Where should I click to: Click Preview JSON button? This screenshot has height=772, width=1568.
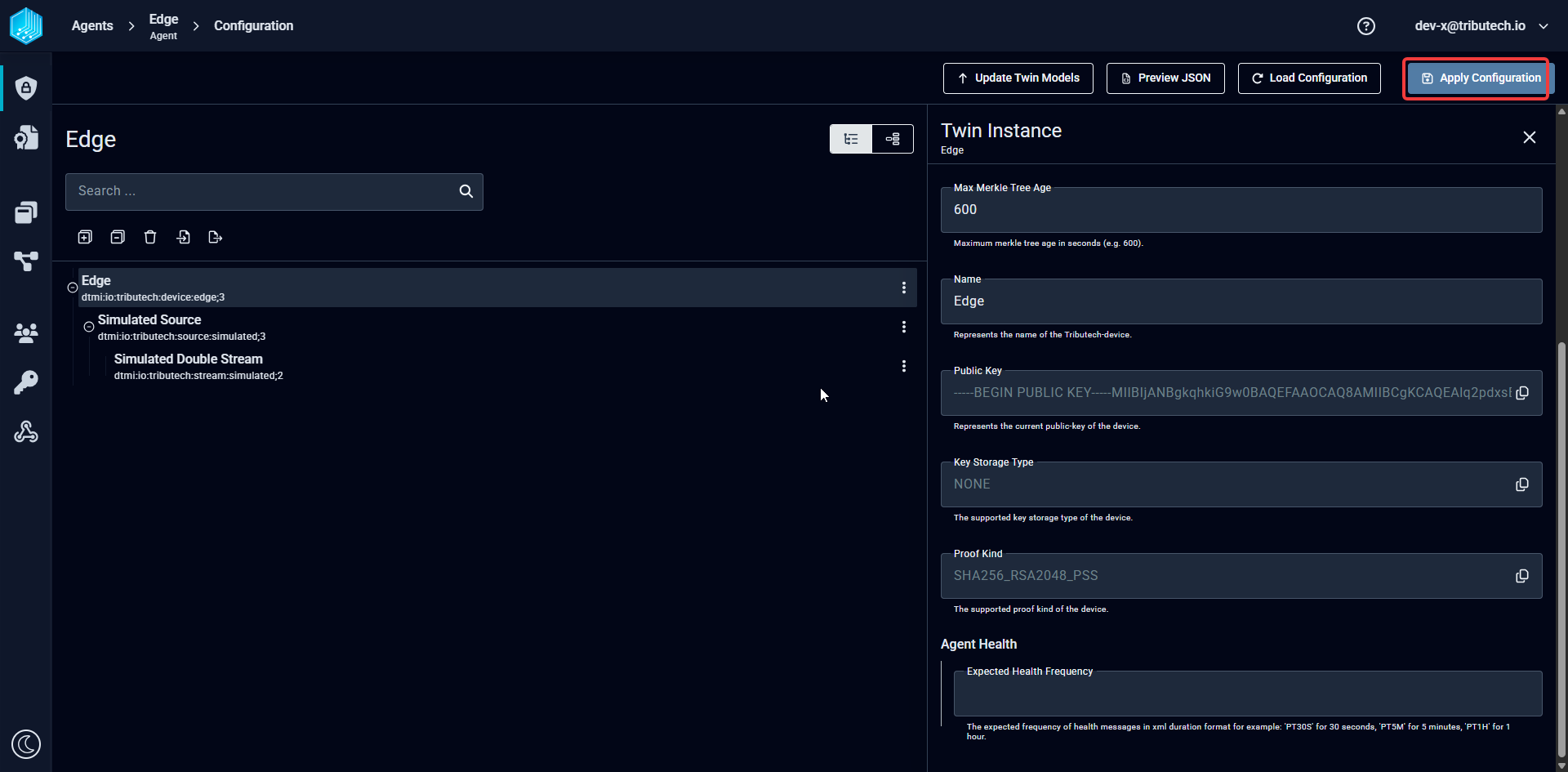tap(1165, 78)
